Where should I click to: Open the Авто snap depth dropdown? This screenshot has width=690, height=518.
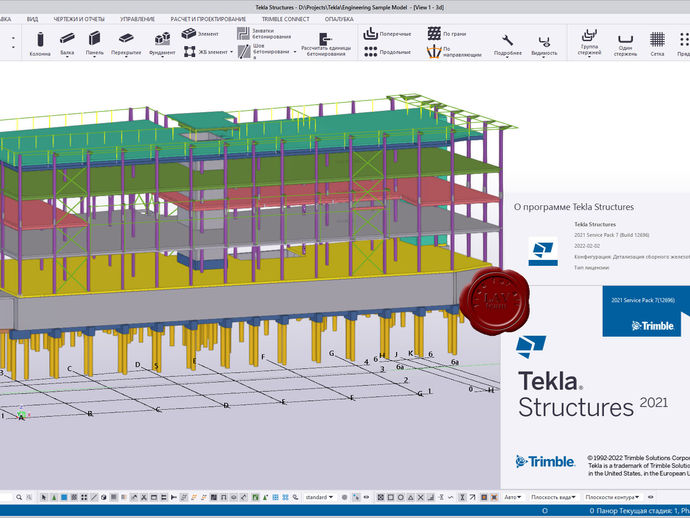pyautogui.click(x=513, y=497)
